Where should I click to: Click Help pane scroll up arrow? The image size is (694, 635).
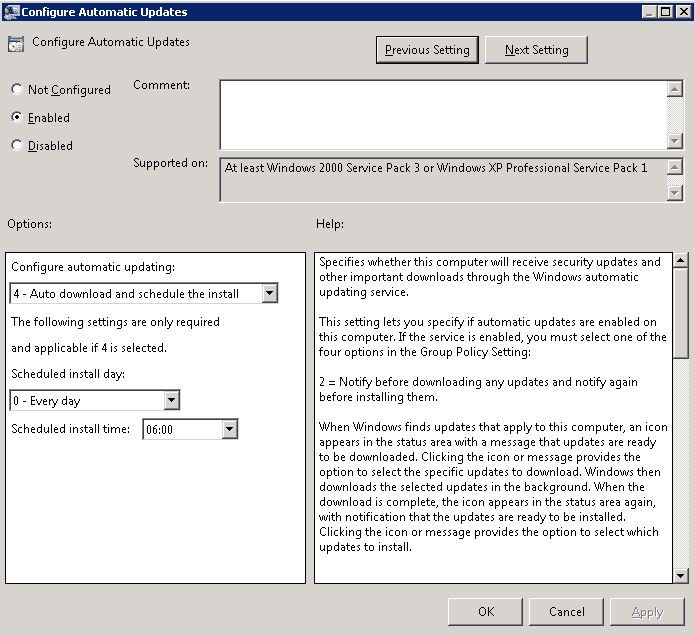click(x=680, y=260)
